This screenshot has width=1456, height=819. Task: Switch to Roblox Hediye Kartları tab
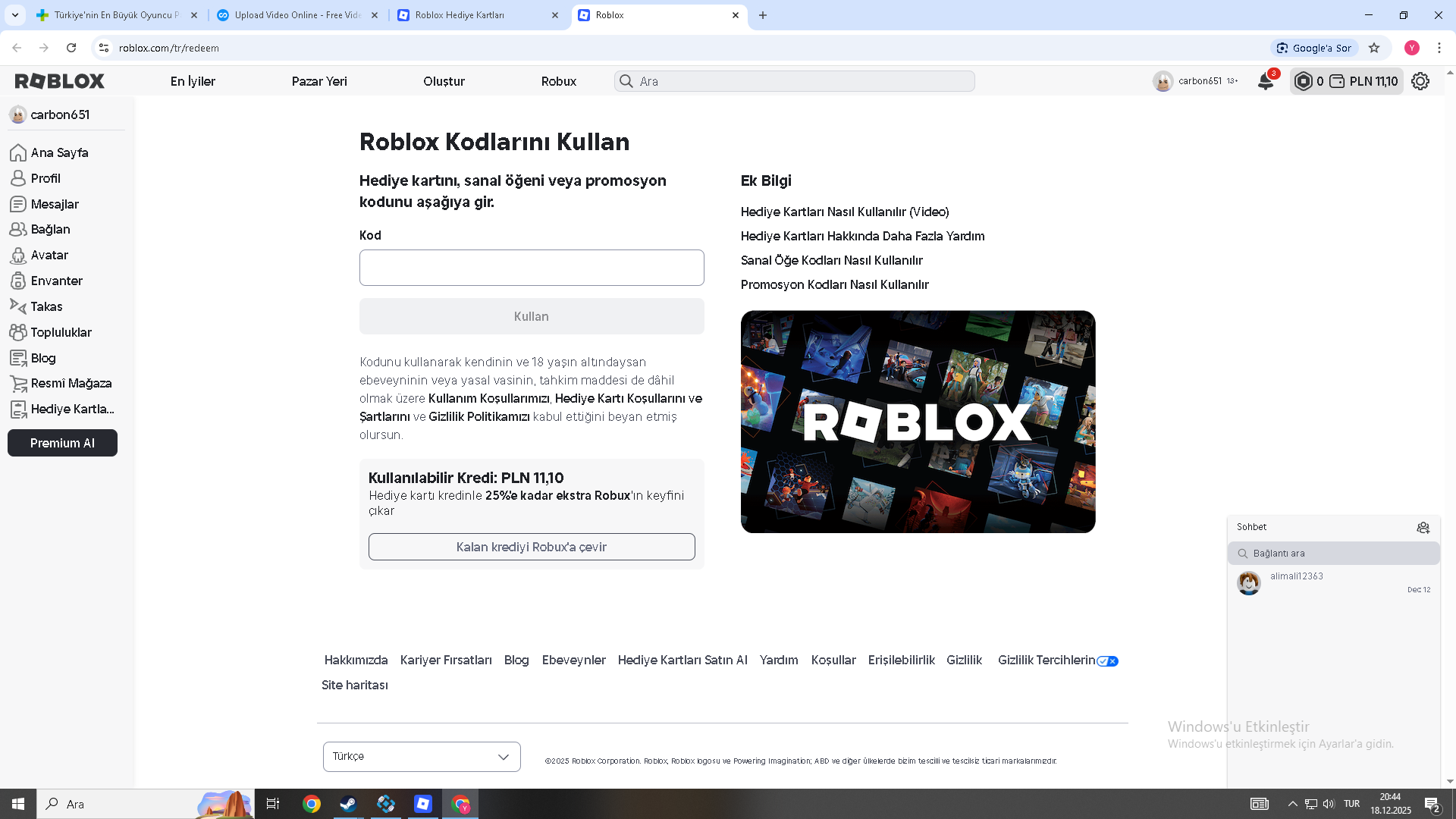tap(479, 15)
